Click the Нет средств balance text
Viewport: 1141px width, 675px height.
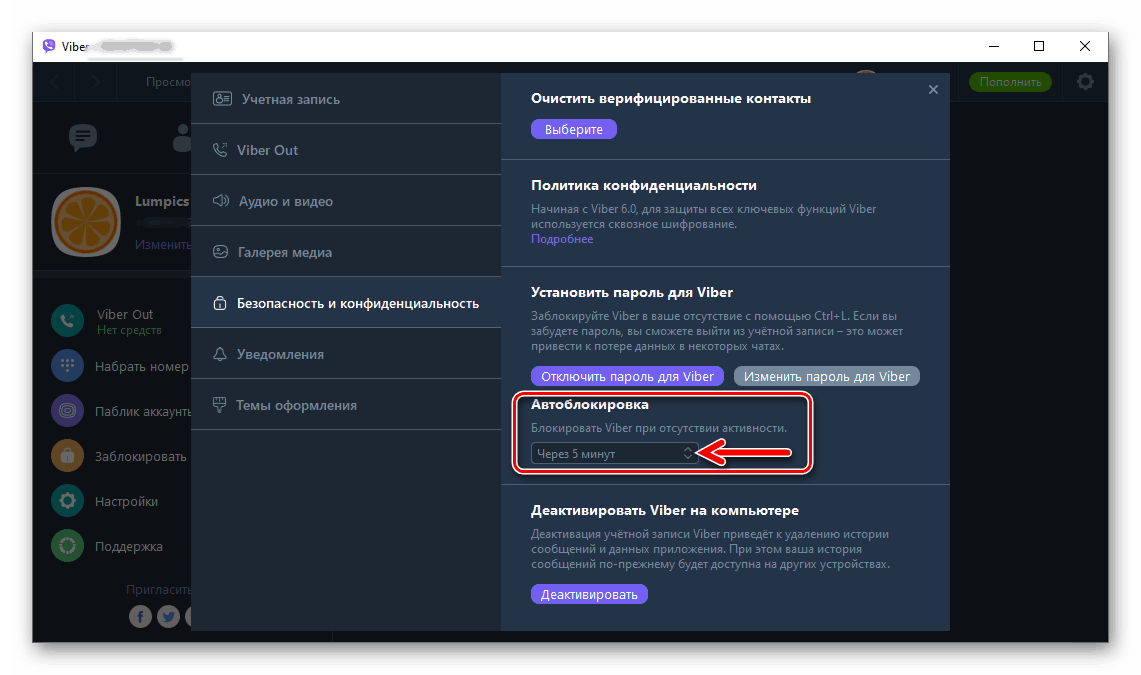(x=130, y=330)
